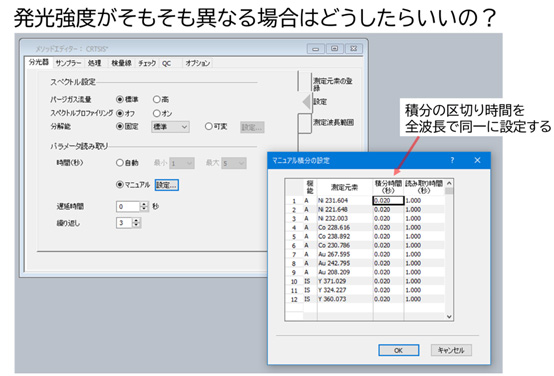The image size is (554, 376).
Task: Click the 遅延時間 input field
Action: (128, 206)
